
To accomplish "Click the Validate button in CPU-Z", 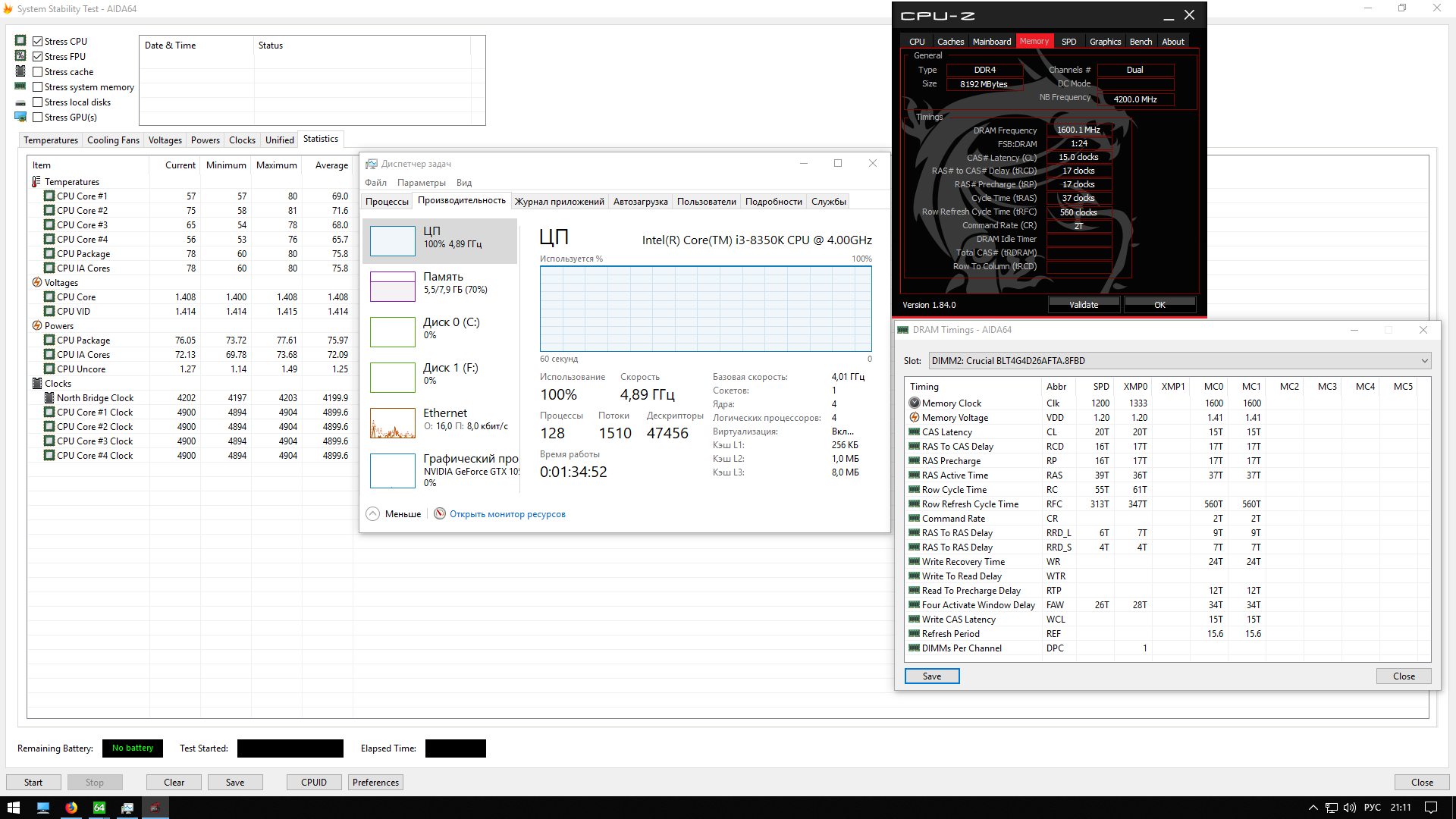I will point(1084,305).
